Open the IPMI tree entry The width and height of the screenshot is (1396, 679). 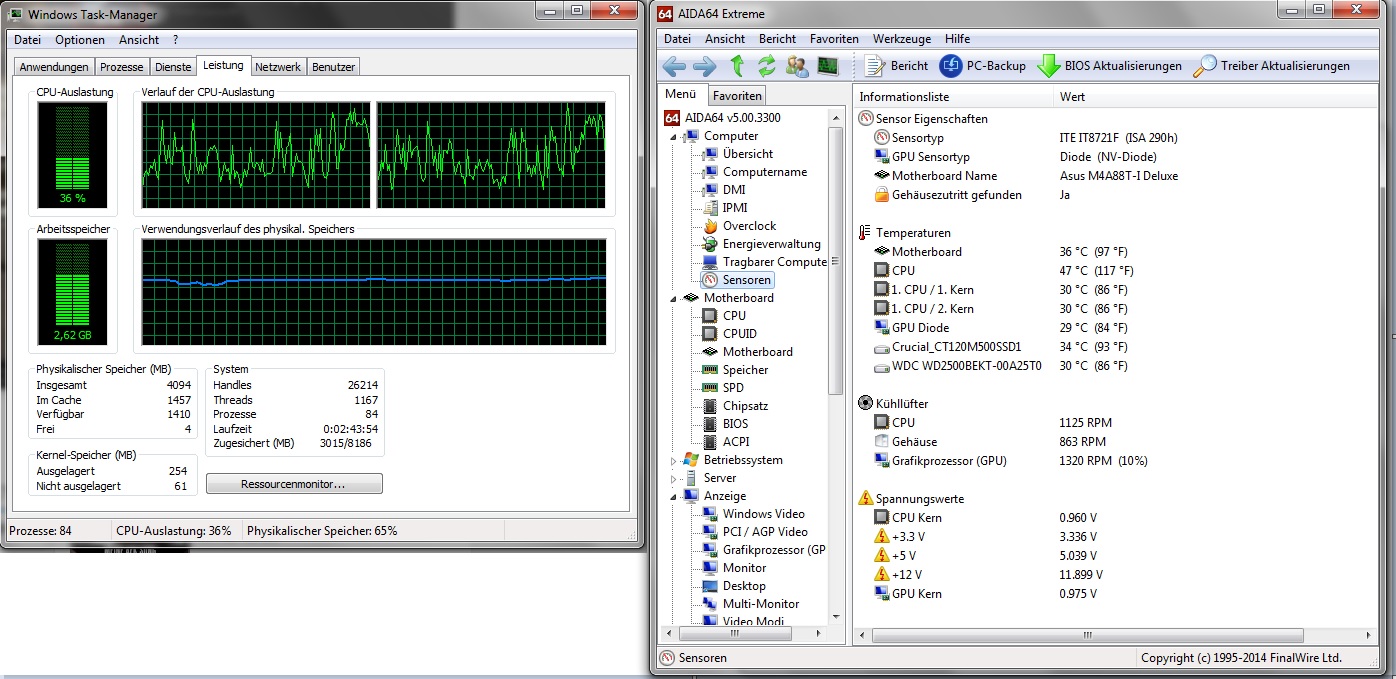[x=735, y=208]
